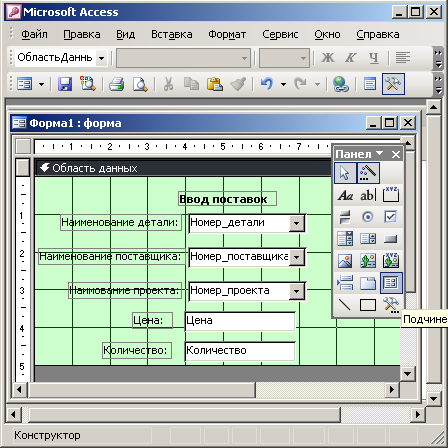Toggle the Toolbox hammer-wrench icon in the main toolbar
Screen dimensions: 448x448
click(393, 84)
